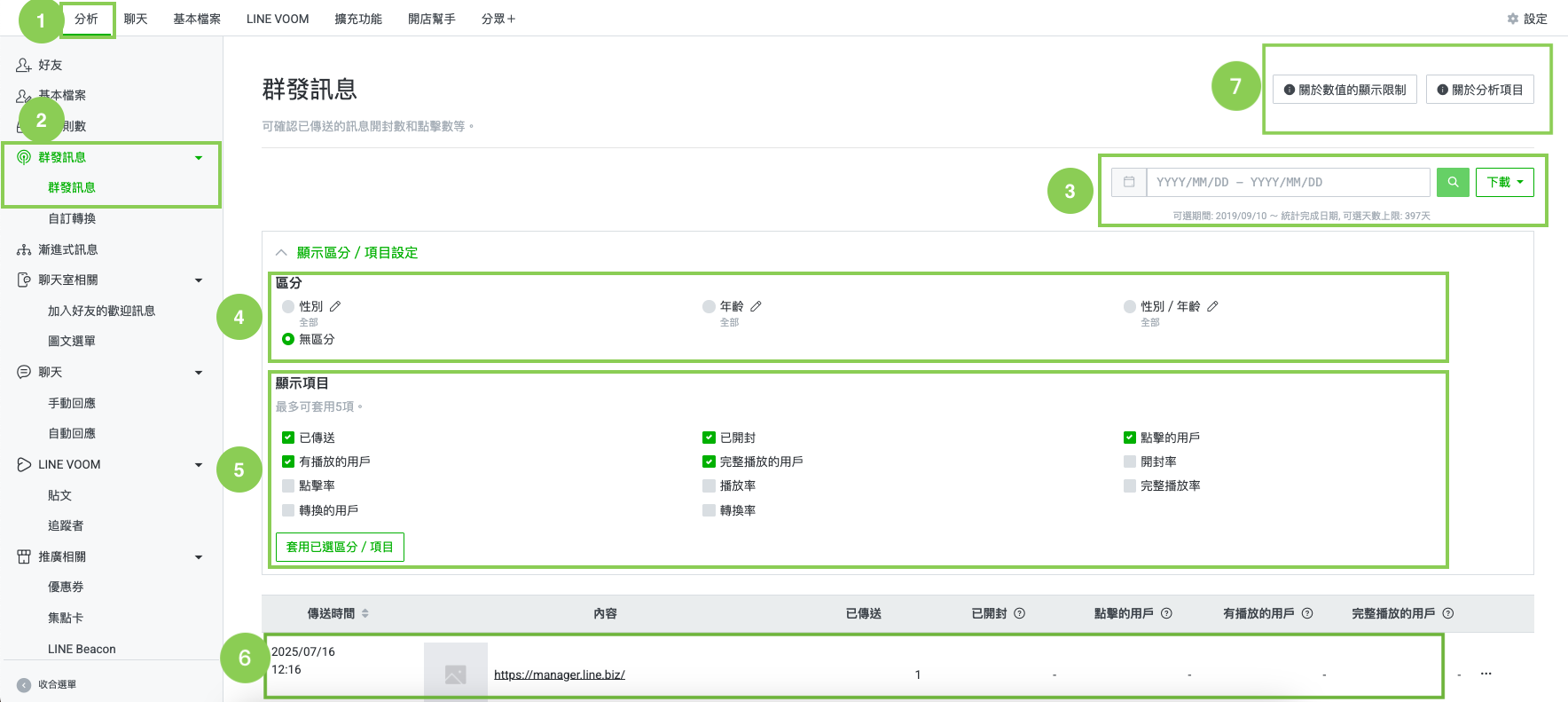Click the date range input field
Image resolution: width=1568 pixels, height=702 pixels.
pyautogui.click(x=1288, y=182)
